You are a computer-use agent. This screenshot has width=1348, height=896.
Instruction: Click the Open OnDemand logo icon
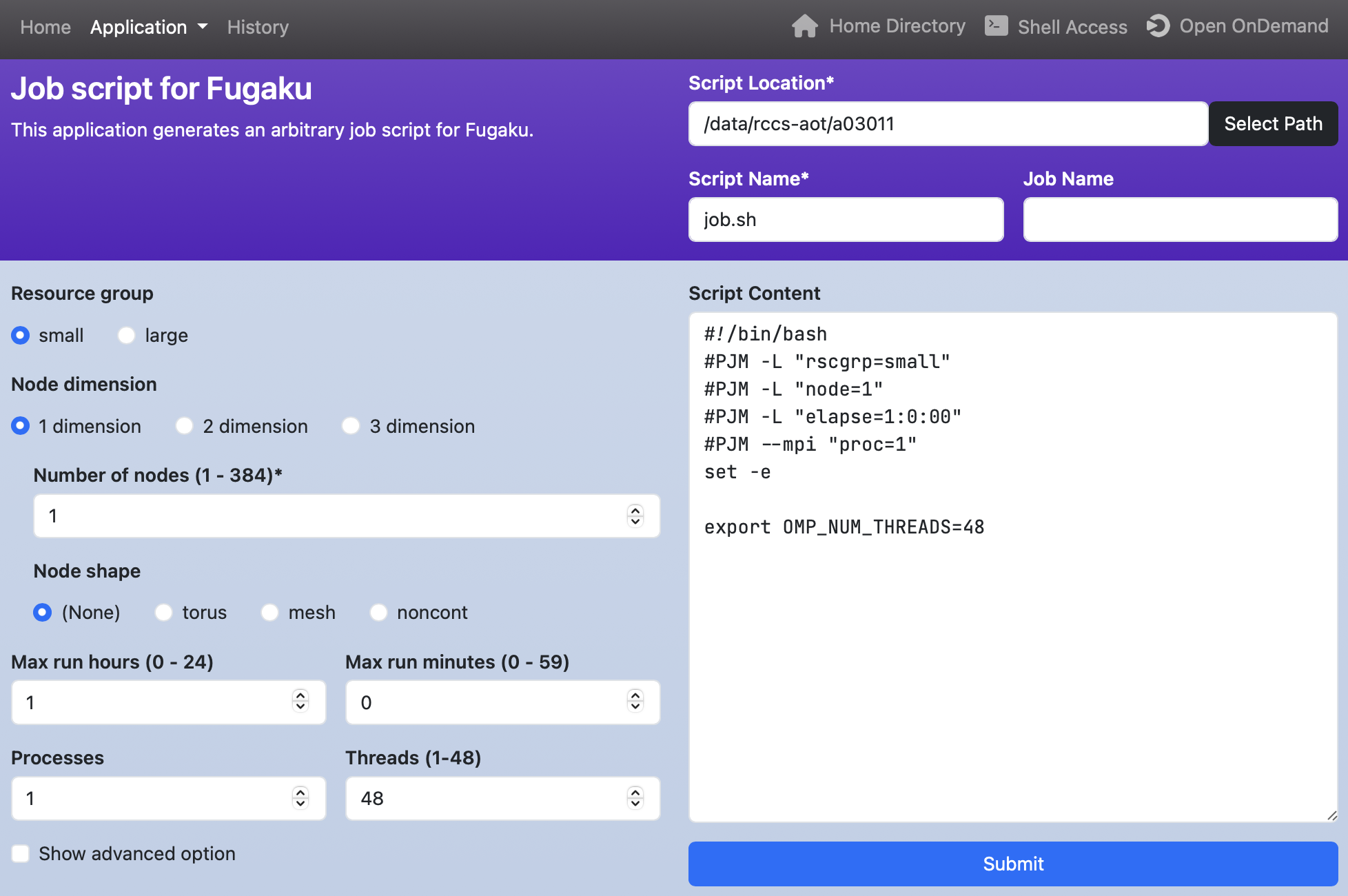point(1158,26)
